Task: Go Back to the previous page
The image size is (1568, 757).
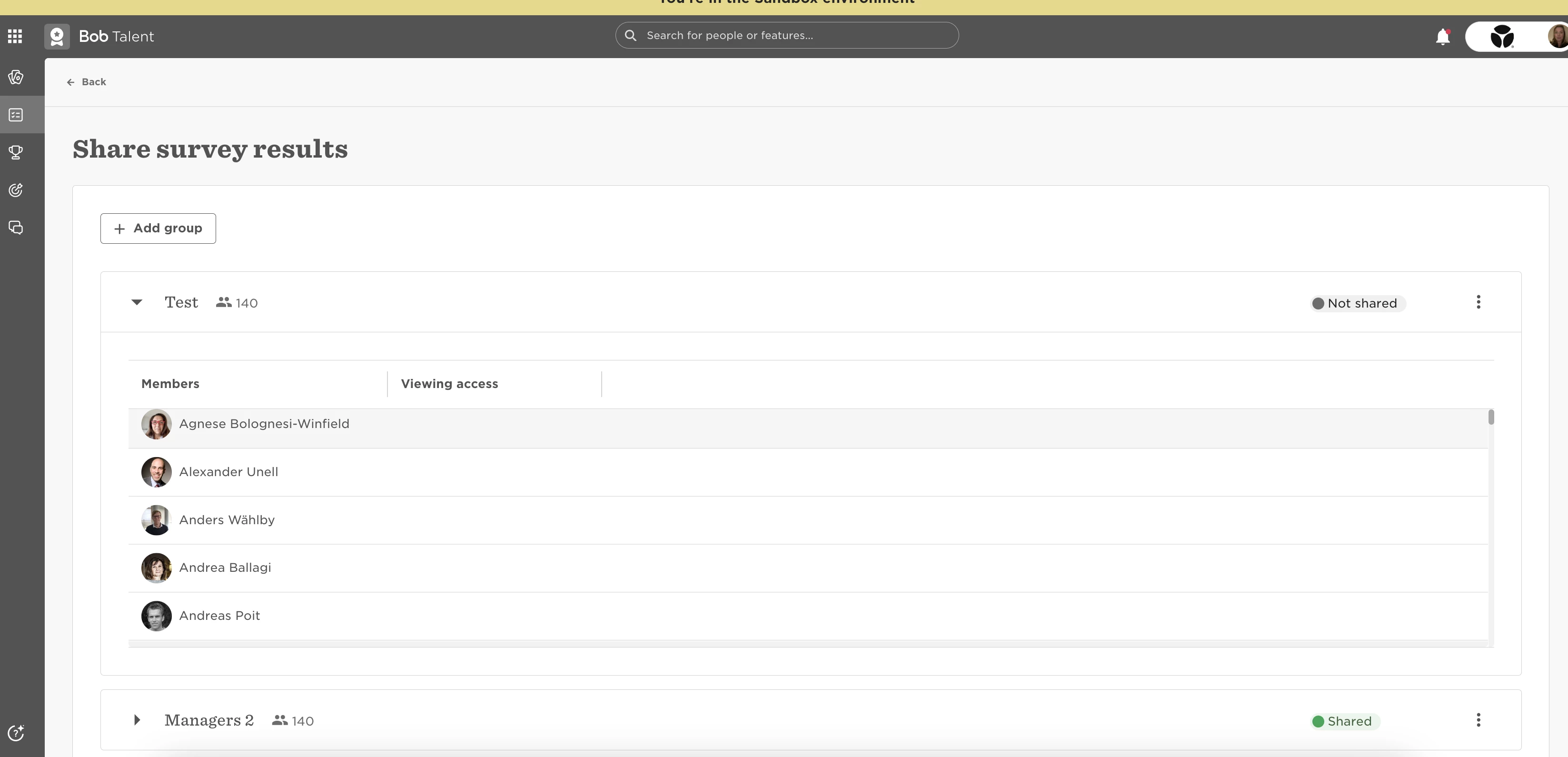Action: [x=86, y=81]
